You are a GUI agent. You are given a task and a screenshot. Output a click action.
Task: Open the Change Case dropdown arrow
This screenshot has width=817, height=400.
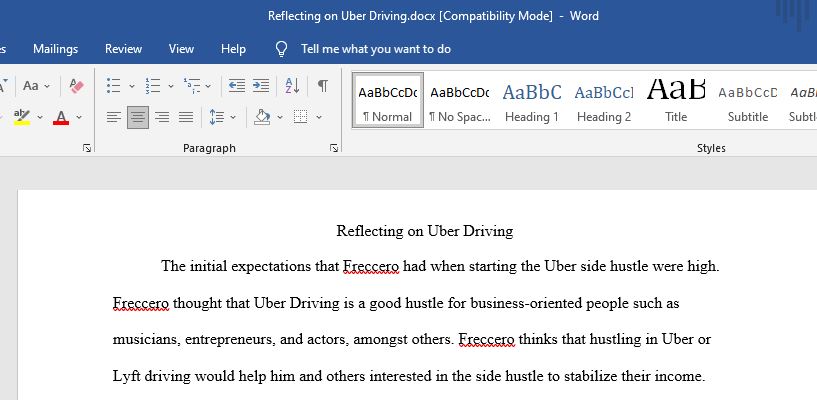tap(47, 86)
